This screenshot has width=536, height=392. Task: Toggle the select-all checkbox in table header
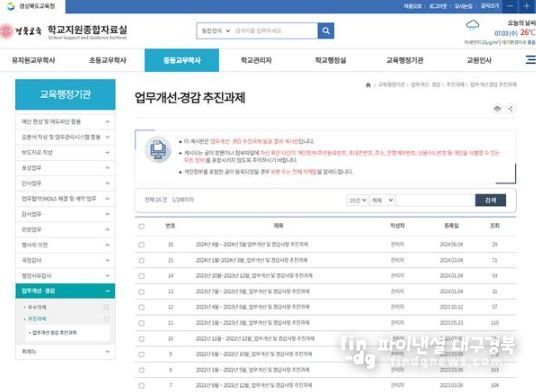click(x=142, y=226)
